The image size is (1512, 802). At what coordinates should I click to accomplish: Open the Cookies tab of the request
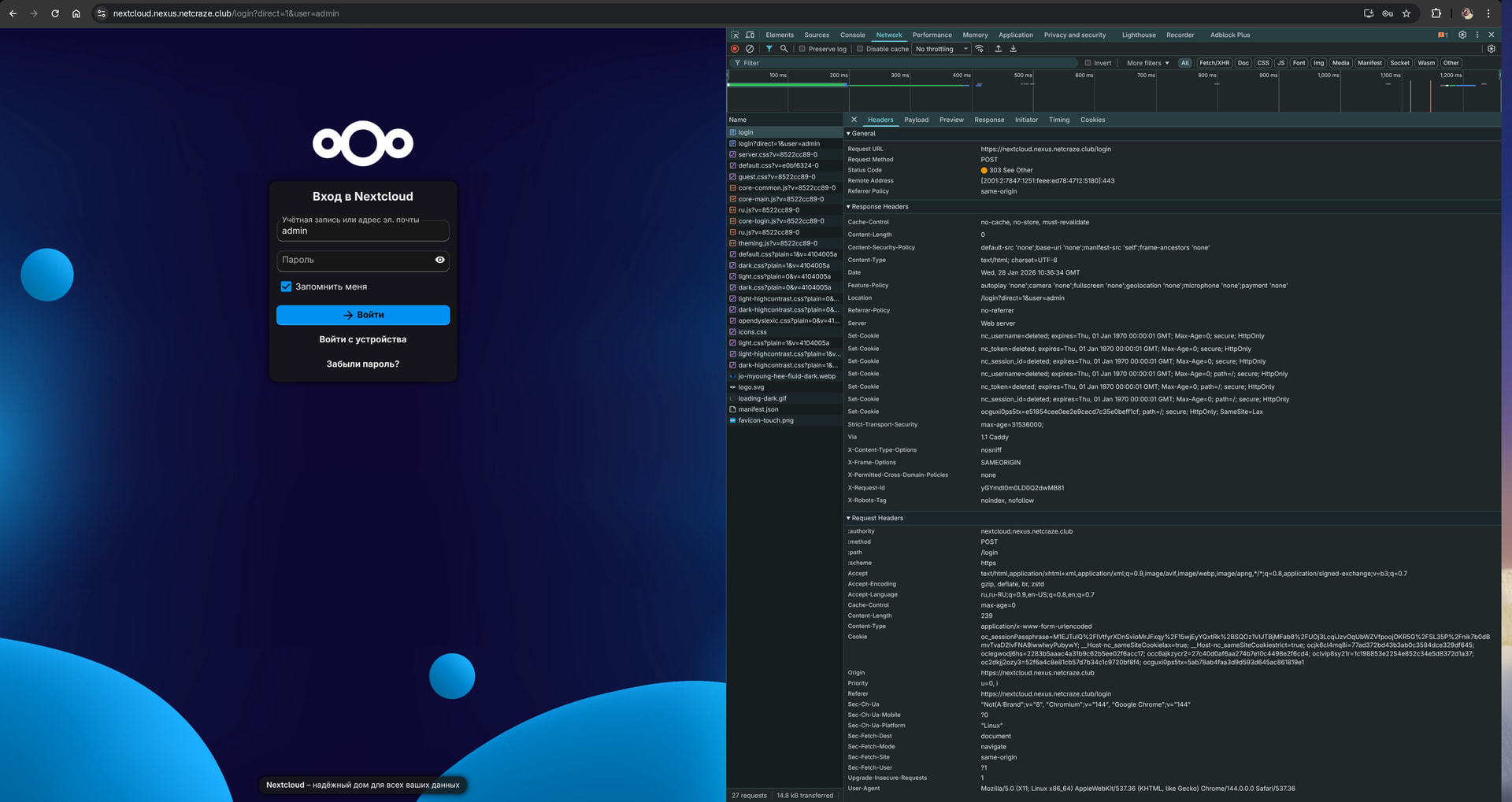click(x=1092, y=120)
